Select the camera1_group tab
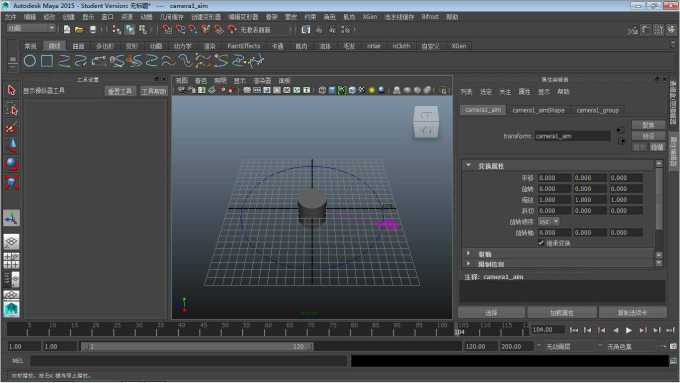The image size is (680, 383). coord(597,110)
